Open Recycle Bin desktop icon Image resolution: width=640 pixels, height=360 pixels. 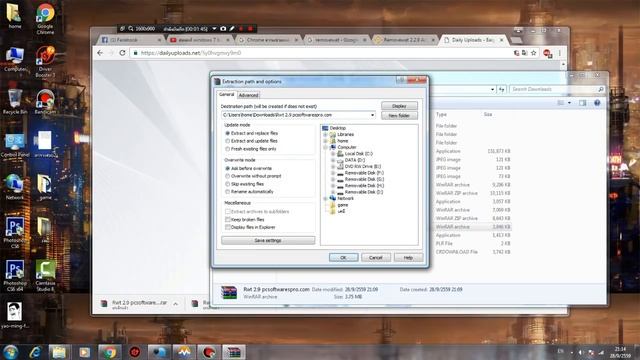[x=15, y=102]
